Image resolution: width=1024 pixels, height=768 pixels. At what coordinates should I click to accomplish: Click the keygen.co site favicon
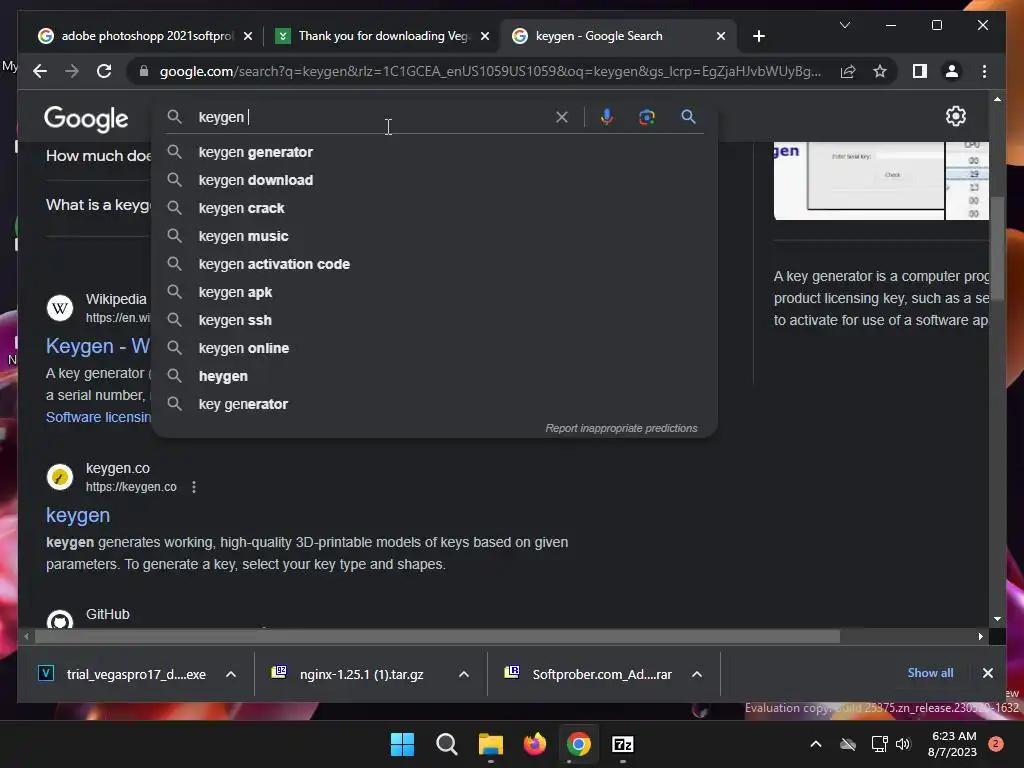[59, 477]
